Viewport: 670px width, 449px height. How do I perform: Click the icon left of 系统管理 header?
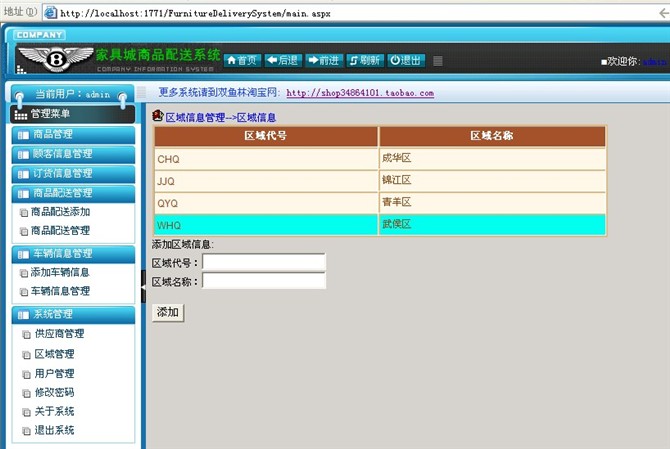click(23, 316)
